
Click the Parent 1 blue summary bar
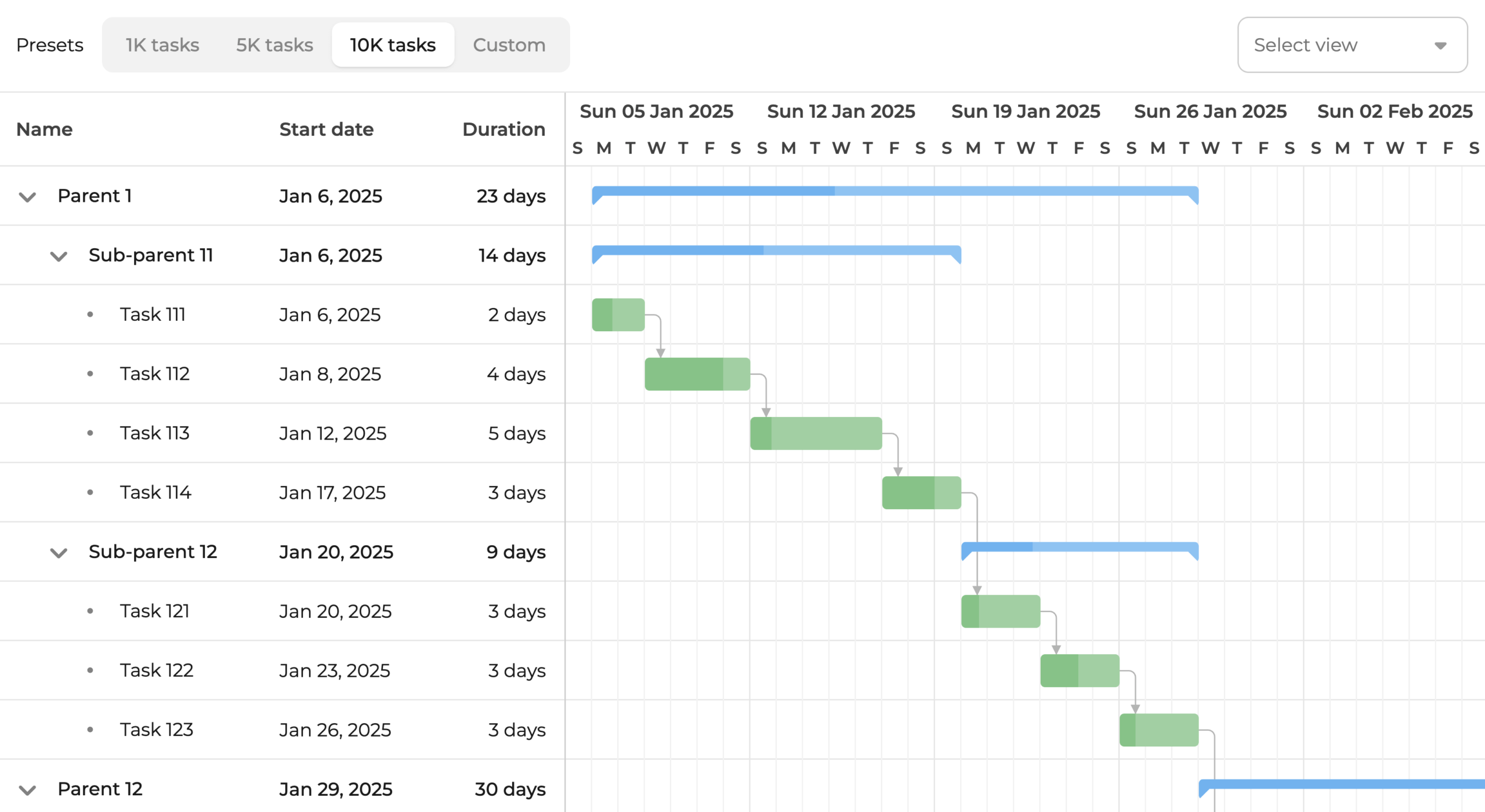click(x=894, y=191)
